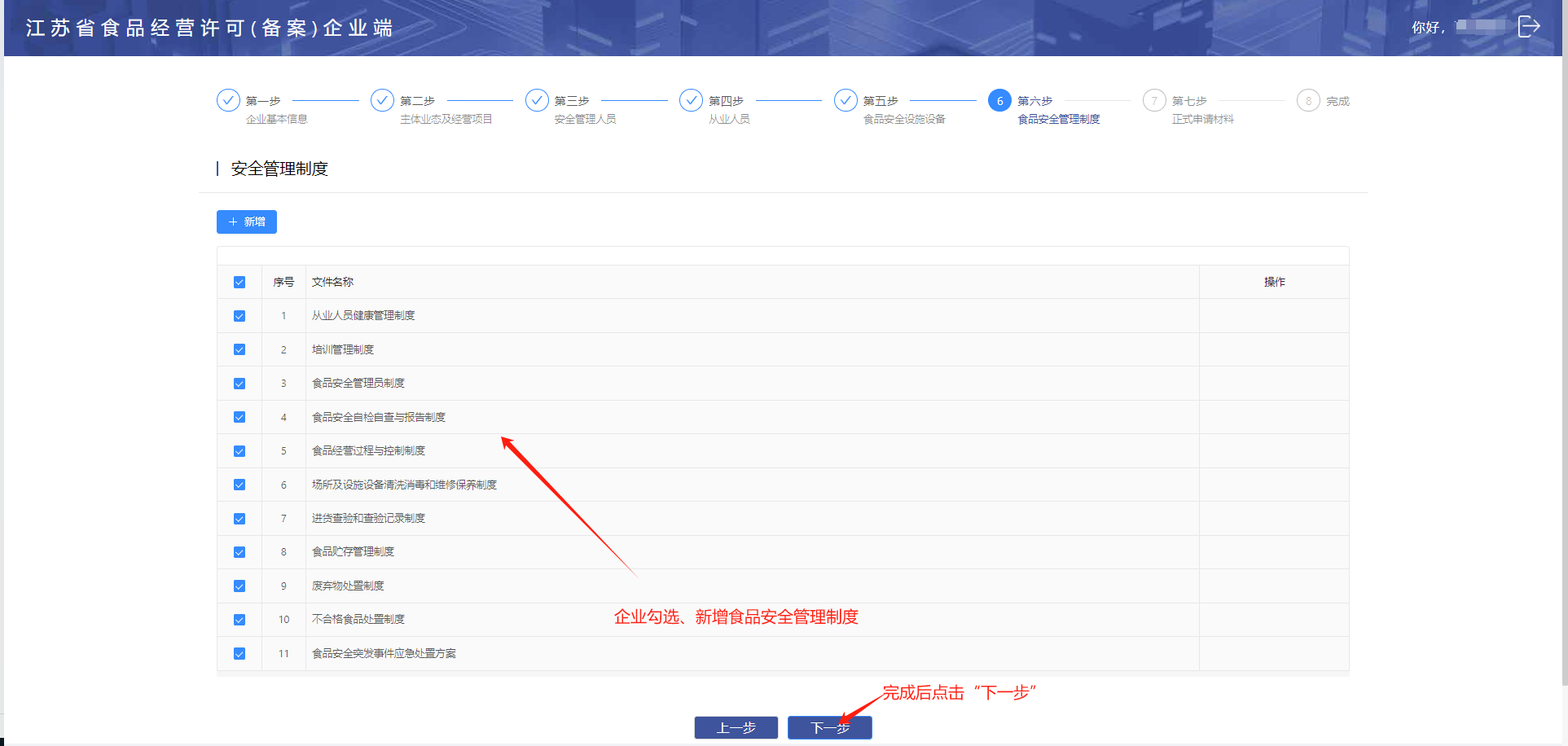Click step three checkmark circle icon
The width and height of the screenshot is (1568, 746).
click(x=537, y=100)
